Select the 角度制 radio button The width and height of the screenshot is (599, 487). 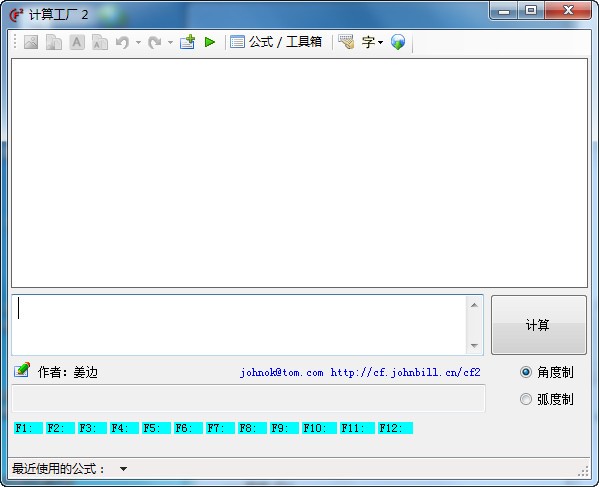click(526, 372)
